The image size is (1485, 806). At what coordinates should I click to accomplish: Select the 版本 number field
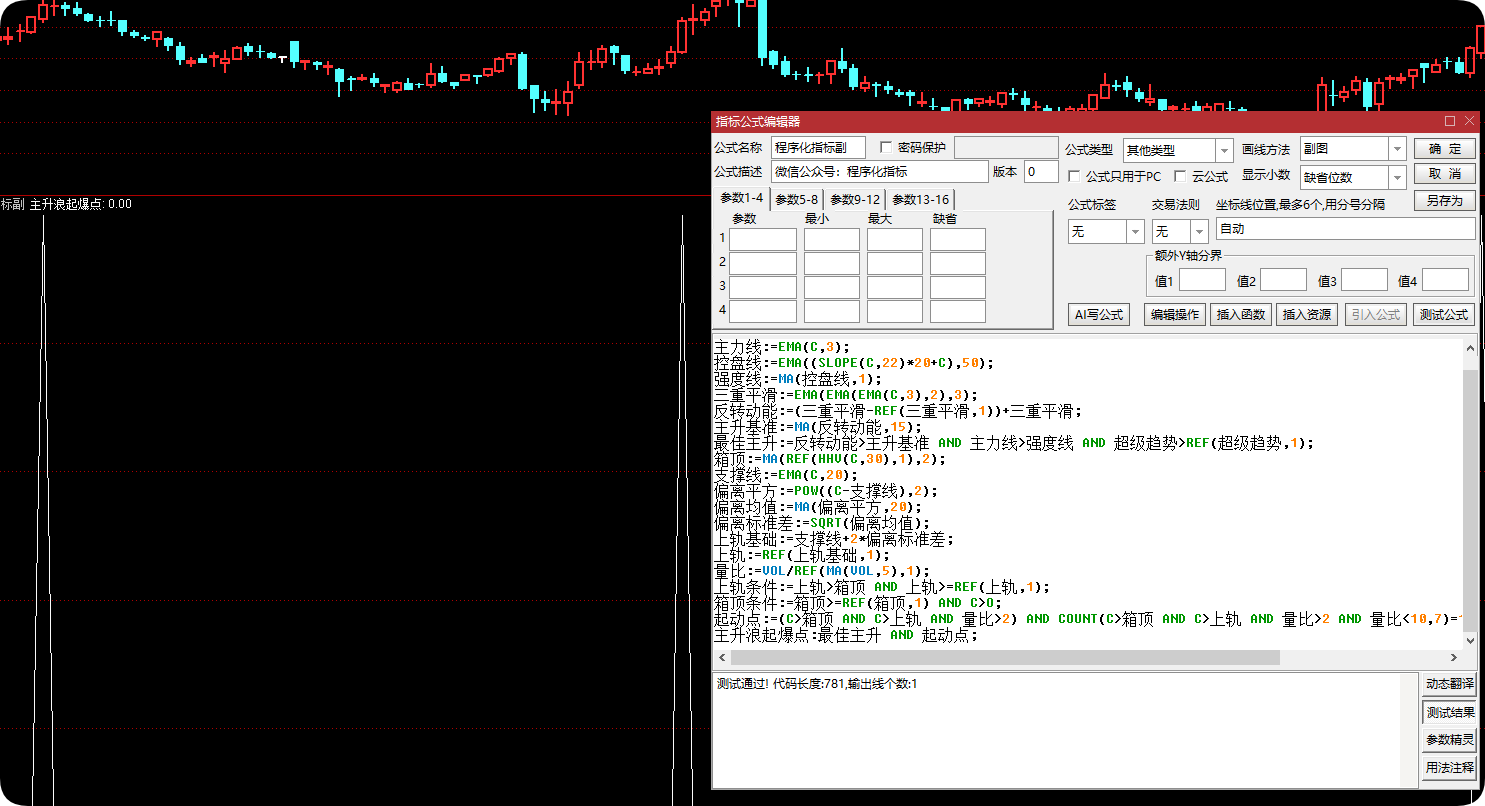1041,172
